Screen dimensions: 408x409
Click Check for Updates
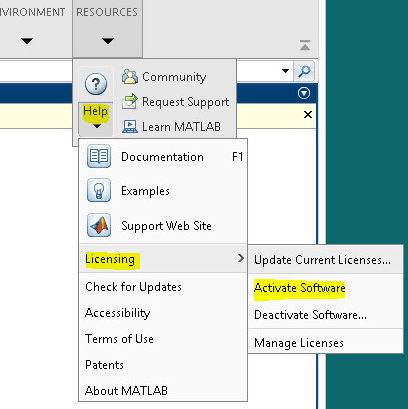[x=133, y=287]
